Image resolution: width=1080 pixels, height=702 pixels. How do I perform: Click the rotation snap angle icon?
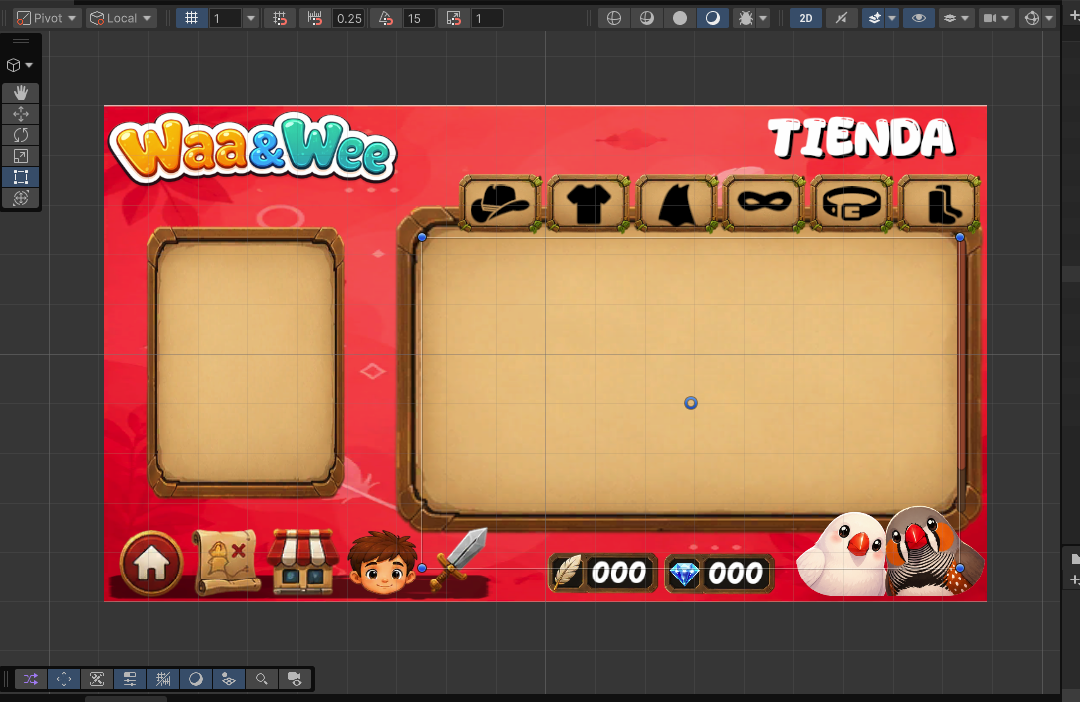(x=386, y=19)
